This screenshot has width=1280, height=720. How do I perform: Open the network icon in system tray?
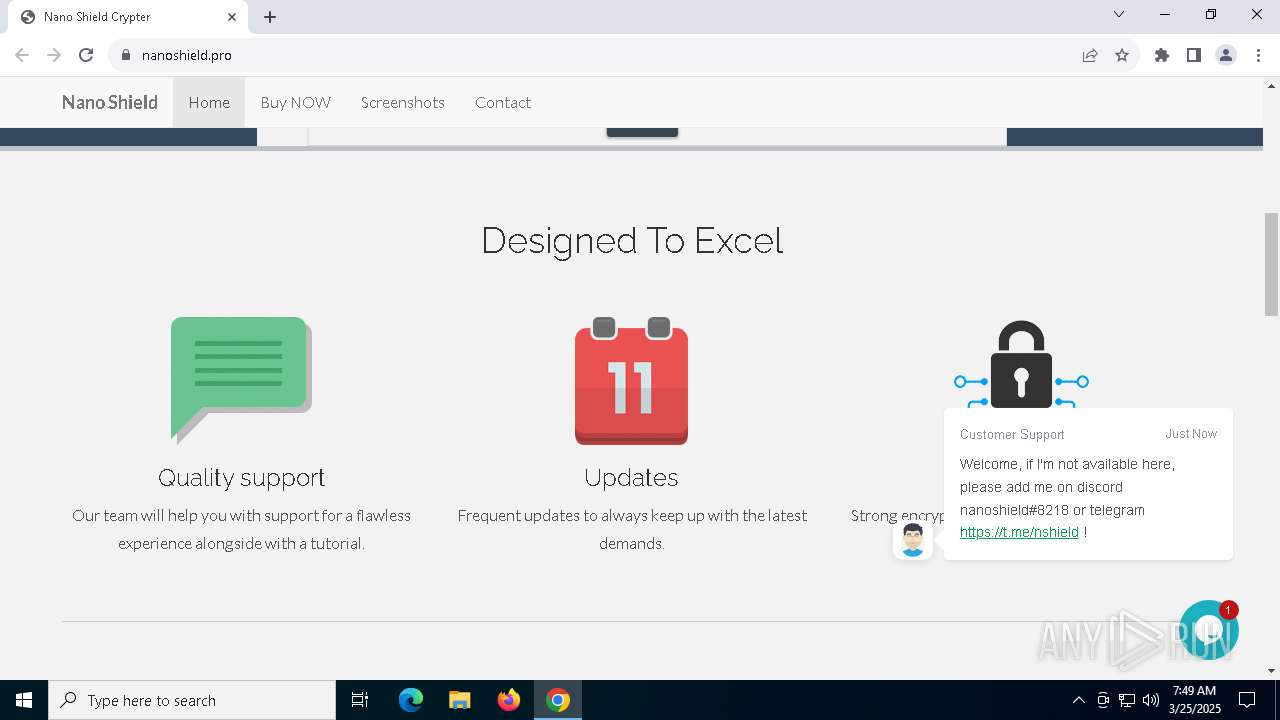1127,700
